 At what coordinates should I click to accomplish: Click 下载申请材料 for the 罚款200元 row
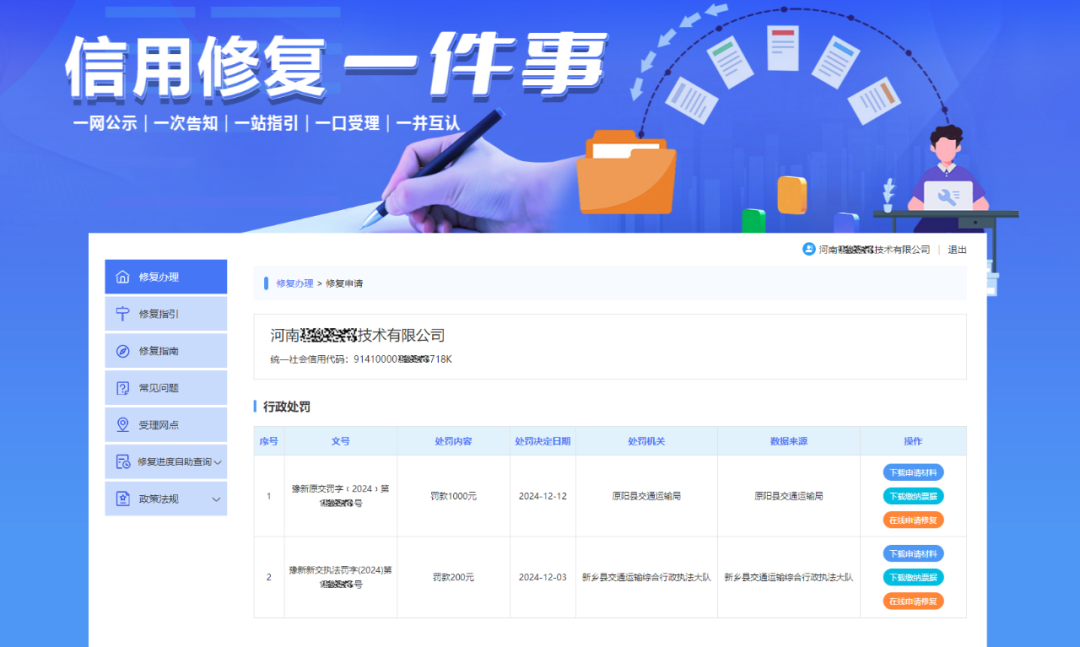click(x=913, y=554)
